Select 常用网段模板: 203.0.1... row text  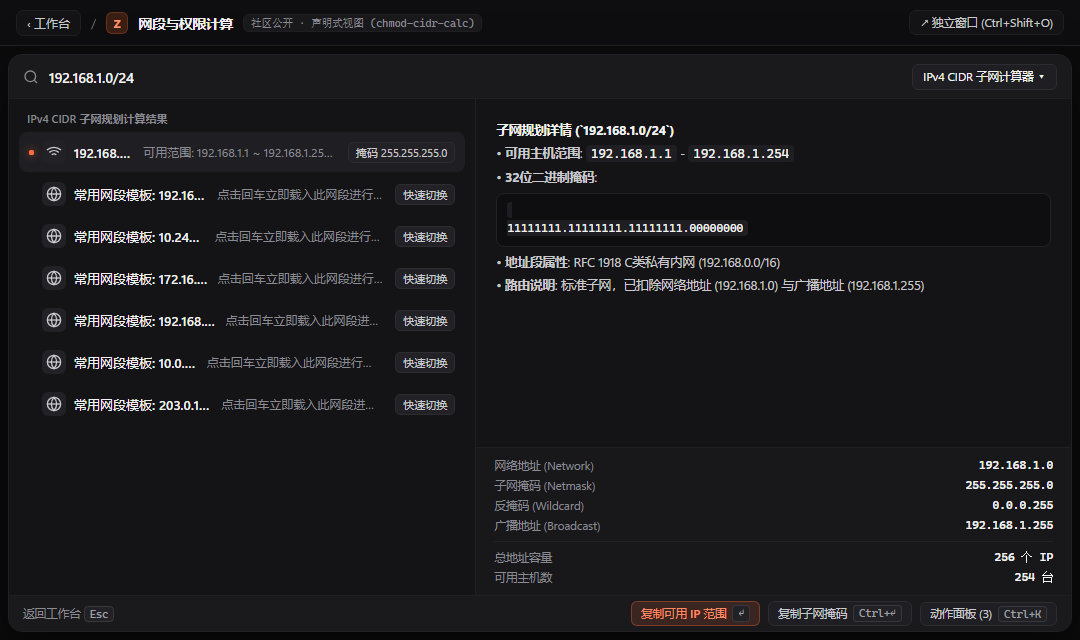[141, 405]
